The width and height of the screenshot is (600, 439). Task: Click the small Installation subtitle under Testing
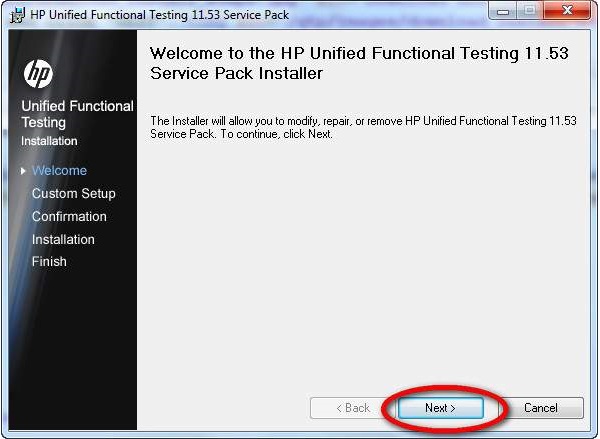coord(49,141)
